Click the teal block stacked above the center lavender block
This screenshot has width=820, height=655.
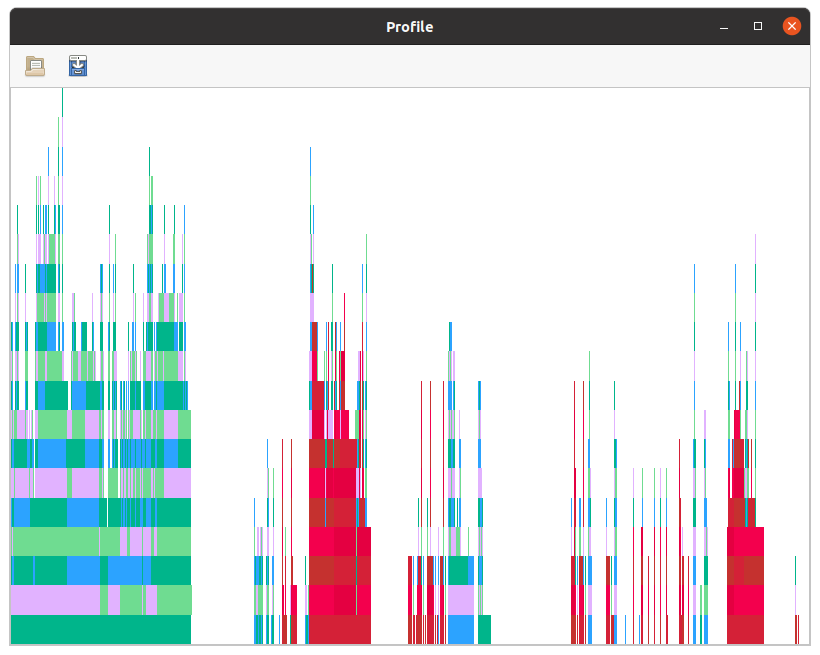[458, 571]
